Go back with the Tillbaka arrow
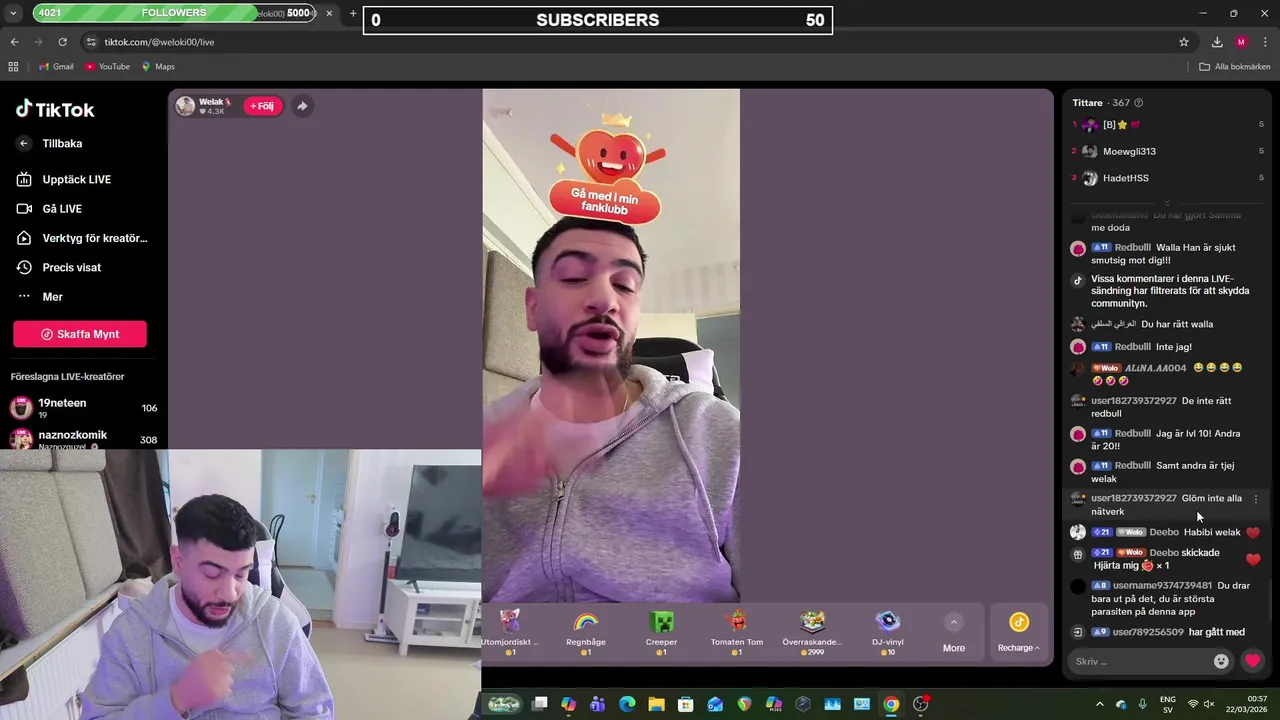 [24, 143]
